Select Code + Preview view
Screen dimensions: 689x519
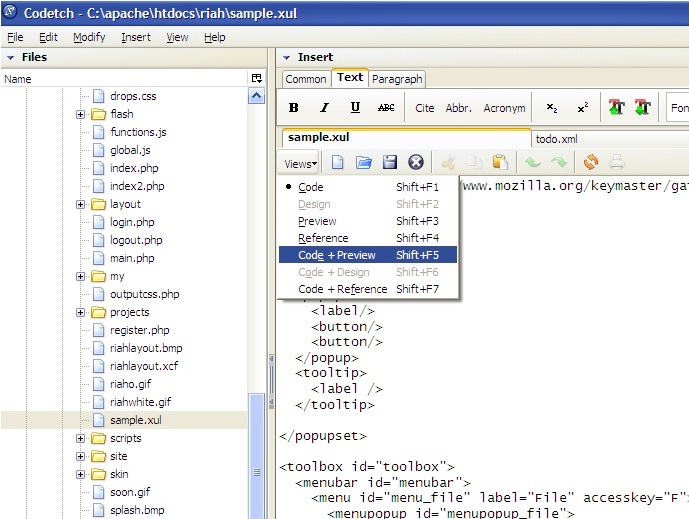coord(368,255)
